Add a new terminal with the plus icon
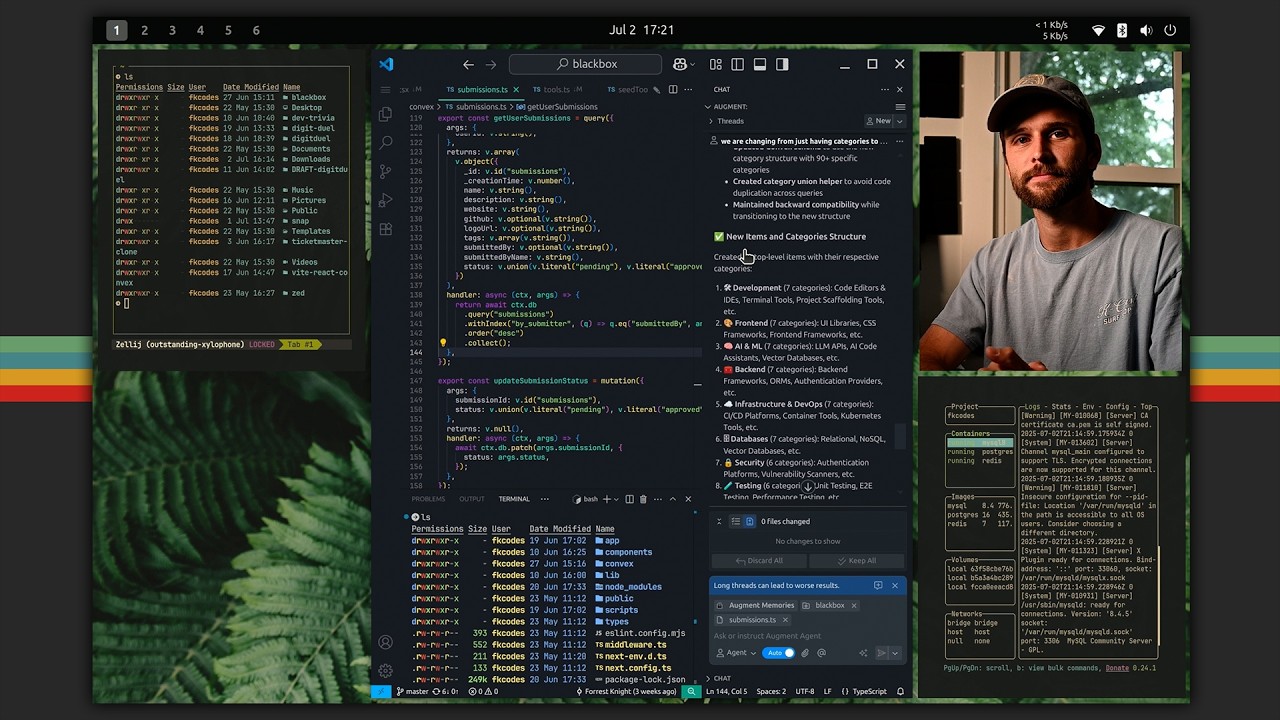Viewport: 1280px width, 720px height. (x=606, y=499)
